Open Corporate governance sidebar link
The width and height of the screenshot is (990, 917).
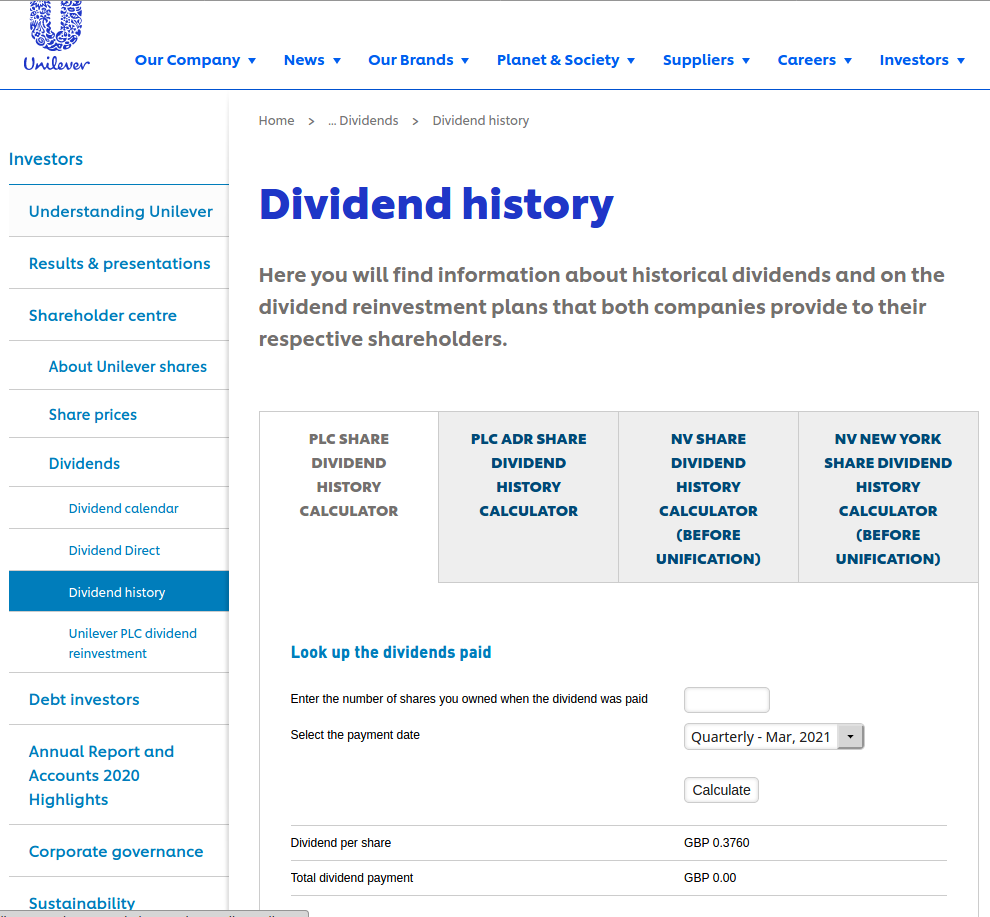(x=116, y=851)
